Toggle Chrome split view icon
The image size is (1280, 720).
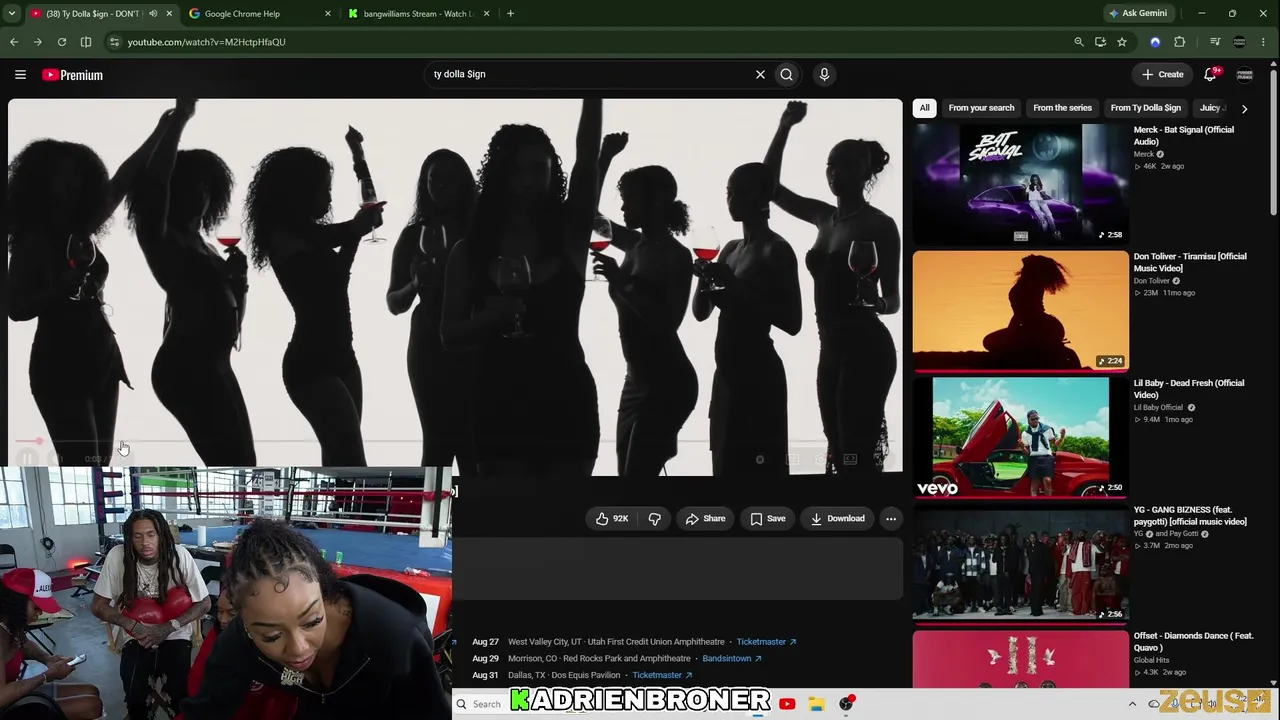(86, 42)
